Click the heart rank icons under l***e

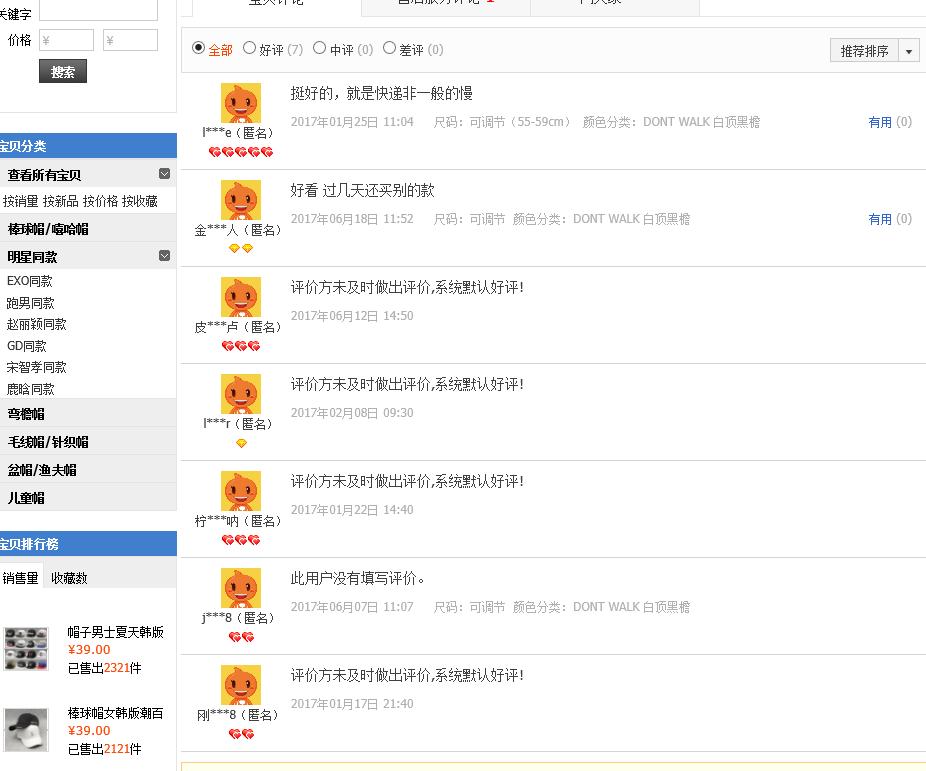241,152
